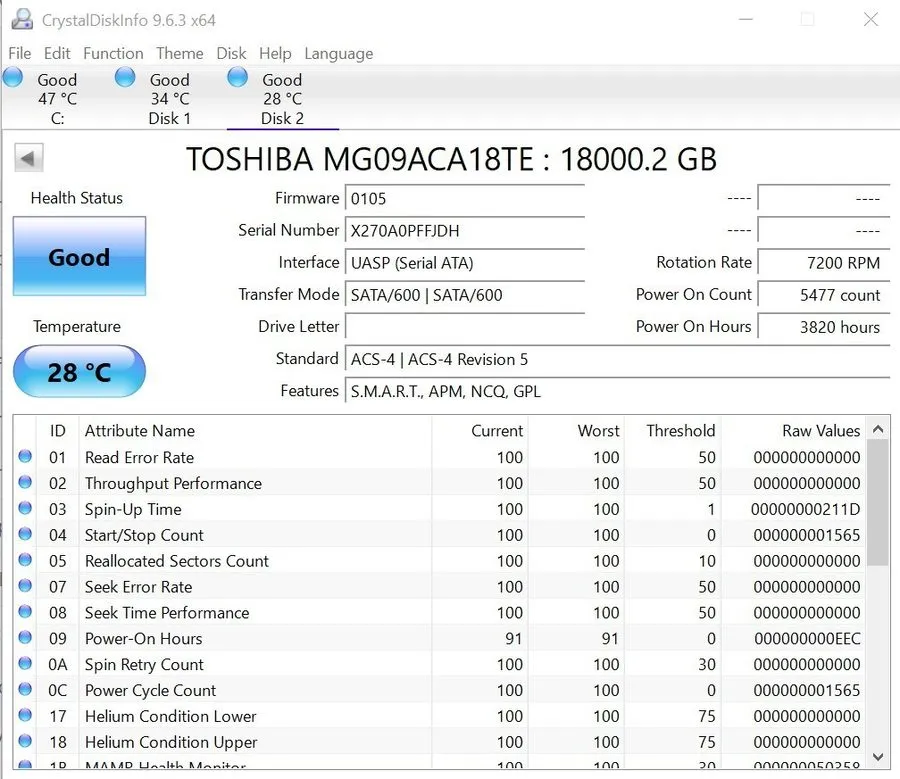Open the Disk menu
Image resolution: width=900 pixels, height=779 pixels.
[231, 53]
